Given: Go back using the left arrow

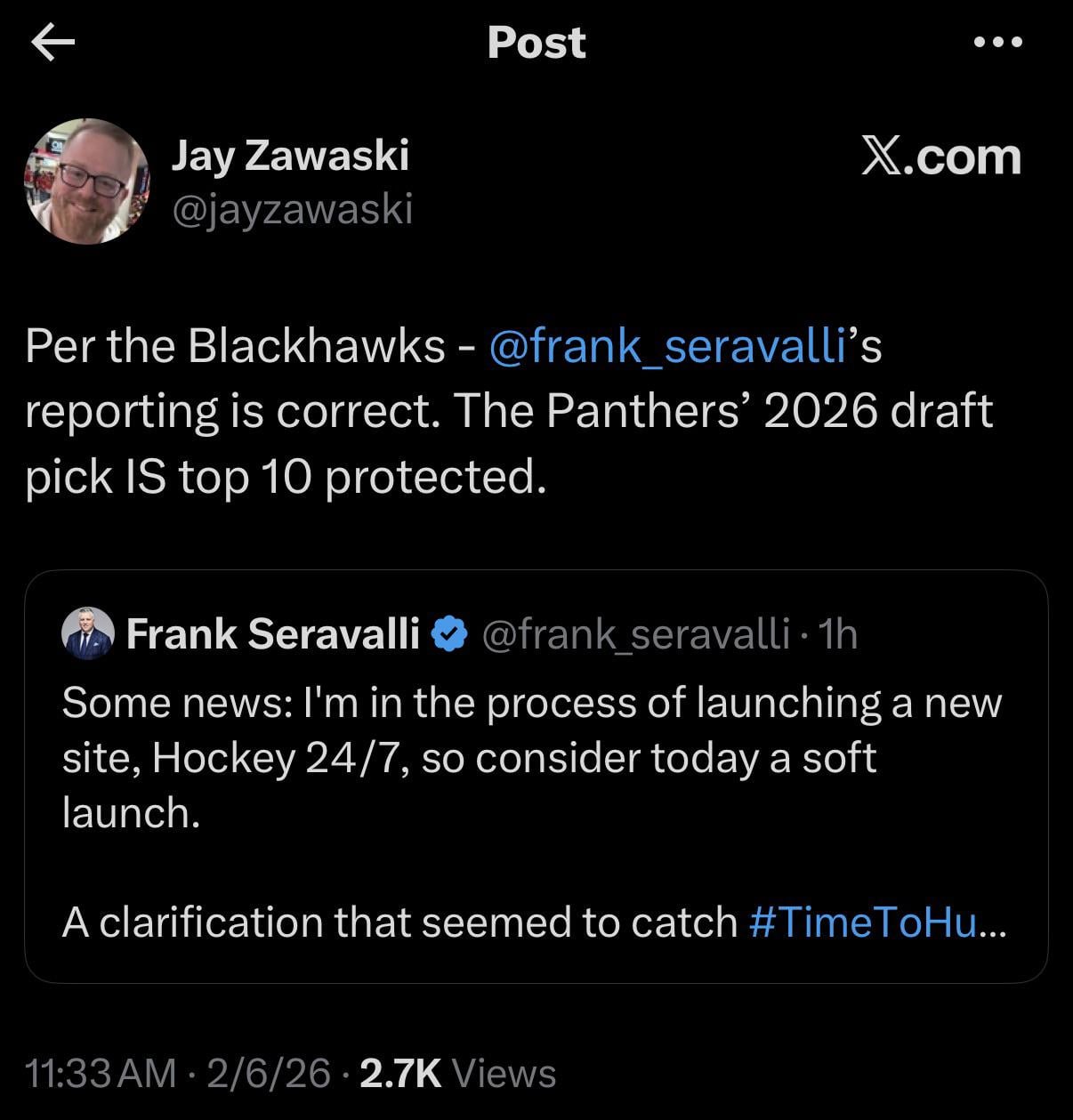Looking at the screenshot, I should tap(52, 43).
